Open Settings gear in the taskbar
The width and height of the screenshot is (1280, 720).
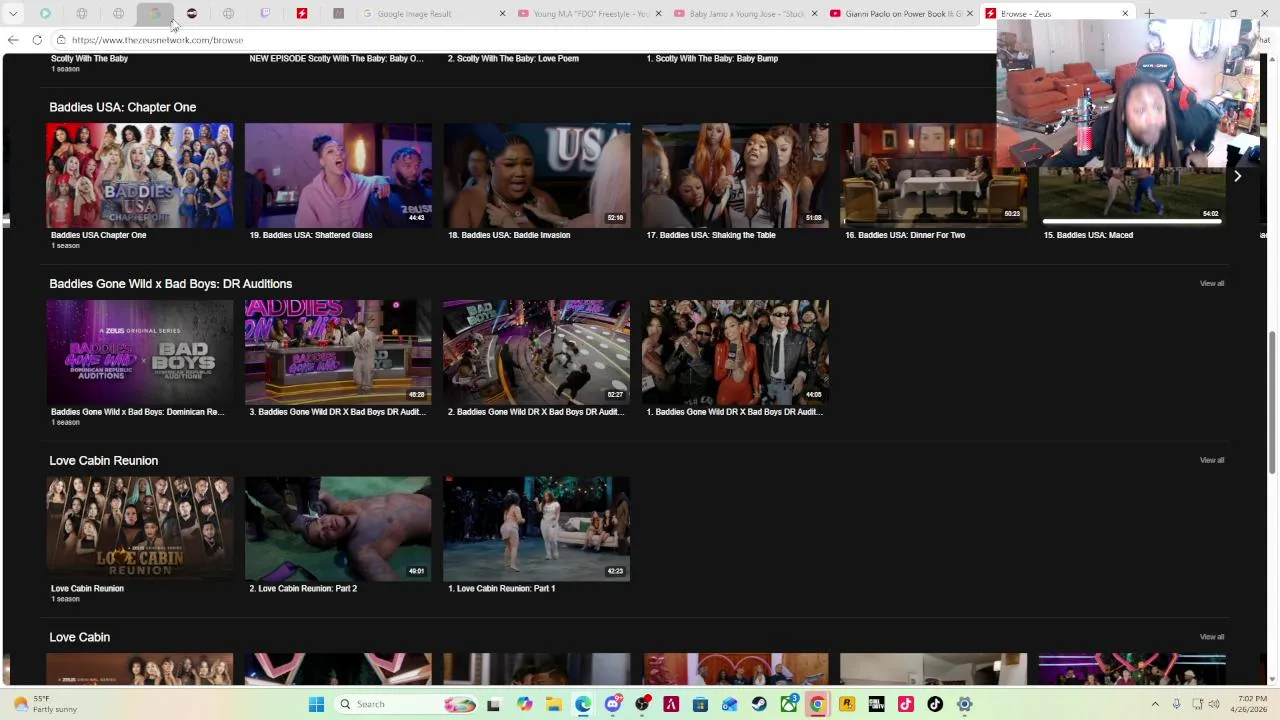click(964, 704)
